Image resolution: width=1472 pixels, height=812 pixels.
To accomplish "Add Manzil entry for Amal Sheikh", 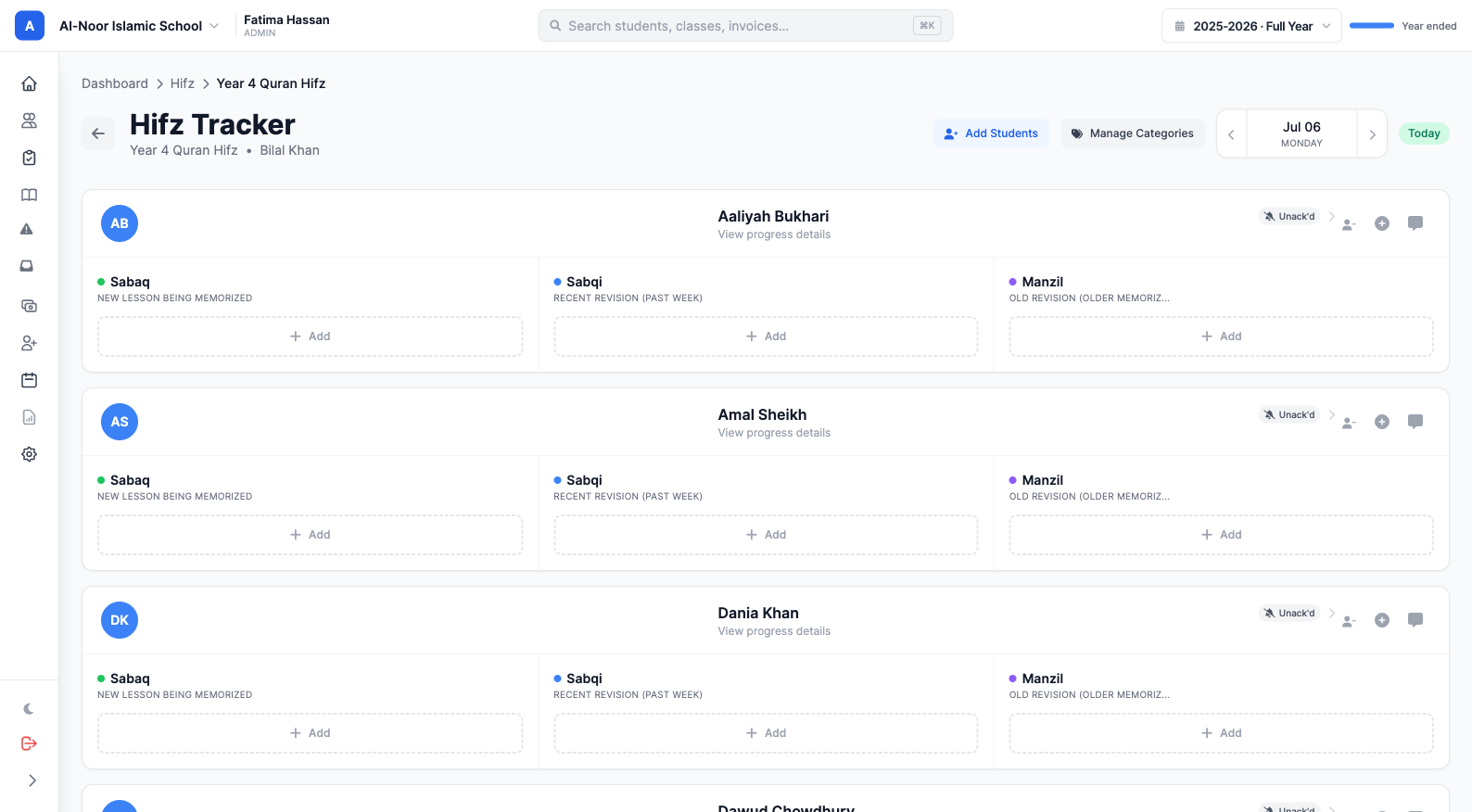I will (x=1222, y=535).
